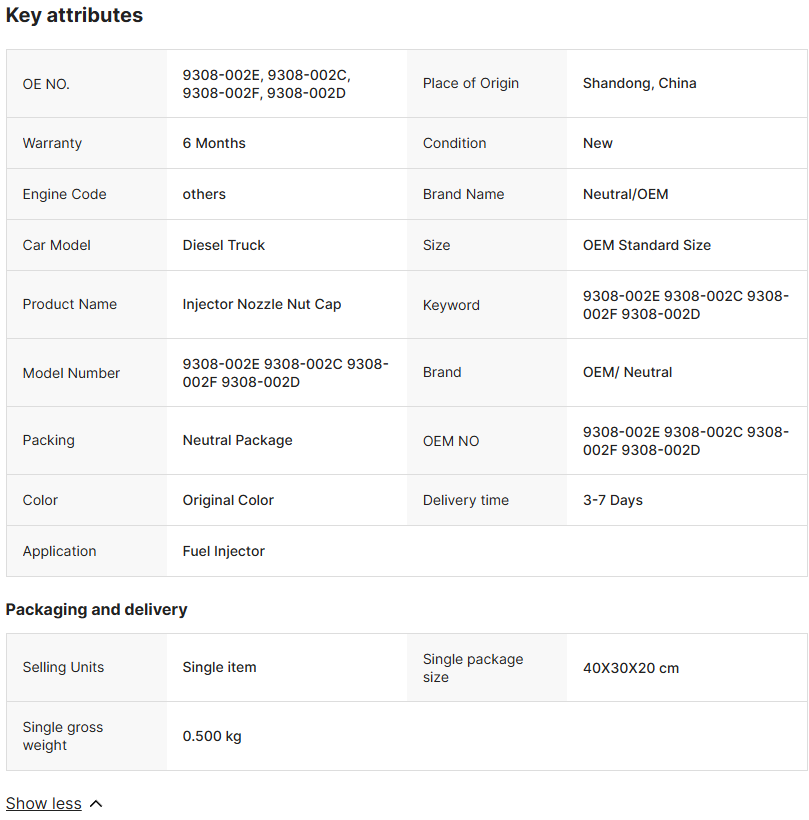Click the Show less link

(x=44, y=804)
